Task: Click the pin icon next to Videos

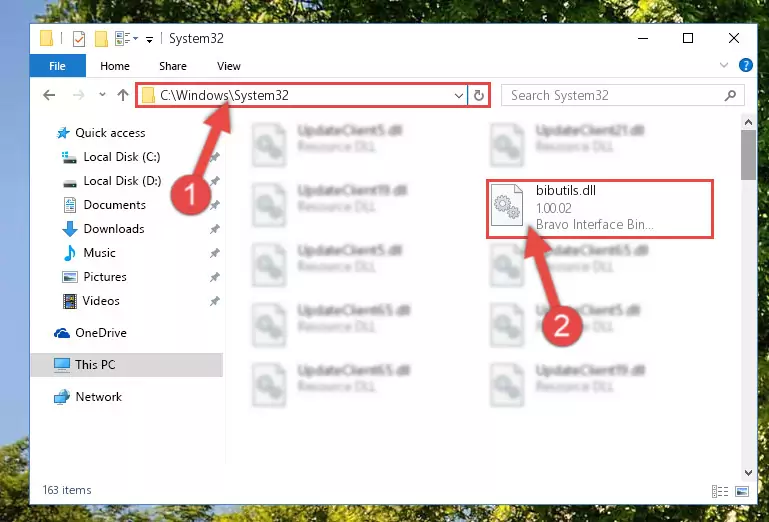Action: coord(214,301)
